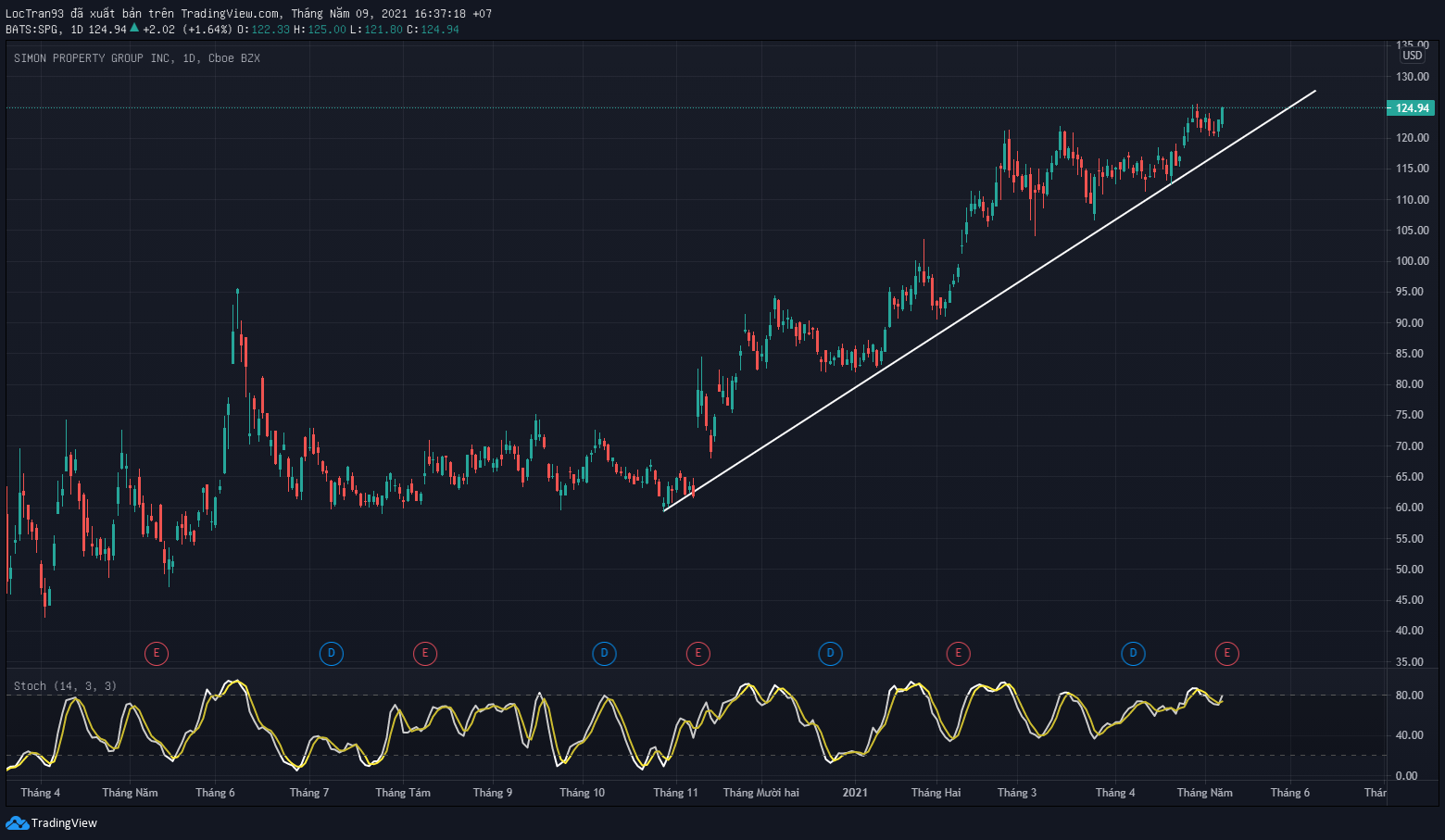The image size is (1445, 840).
Task: Click the 80.00 stochastic scale label
Action: [1410, 696]
